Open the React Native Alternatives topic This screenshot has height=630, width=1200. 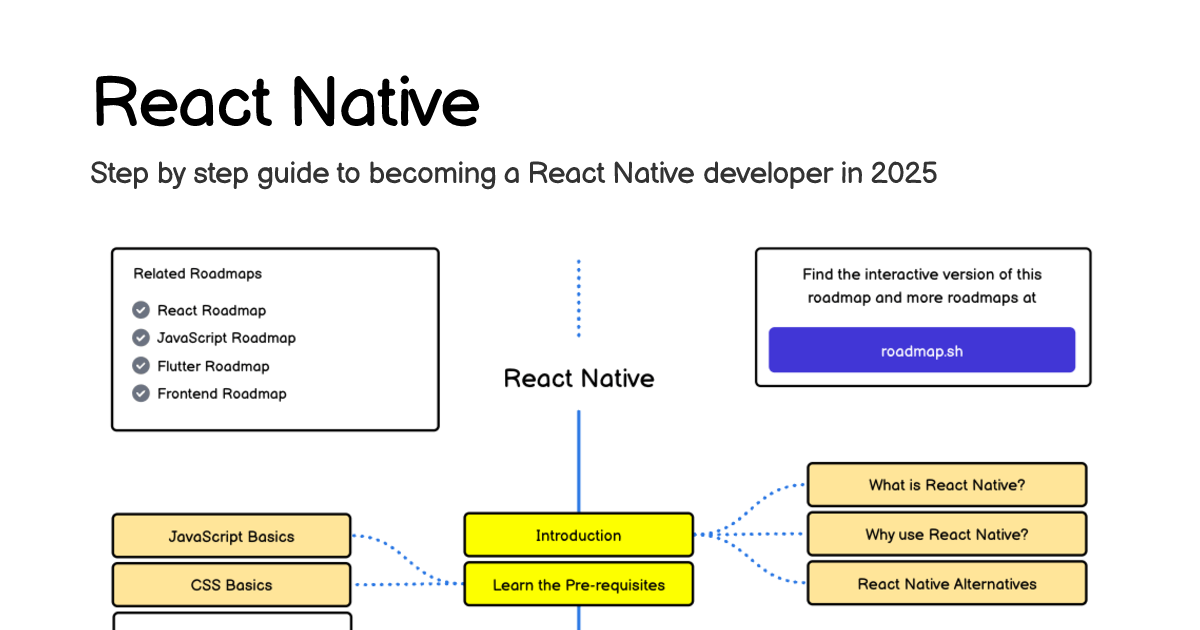pyautogui.click(x=946, y=584)
